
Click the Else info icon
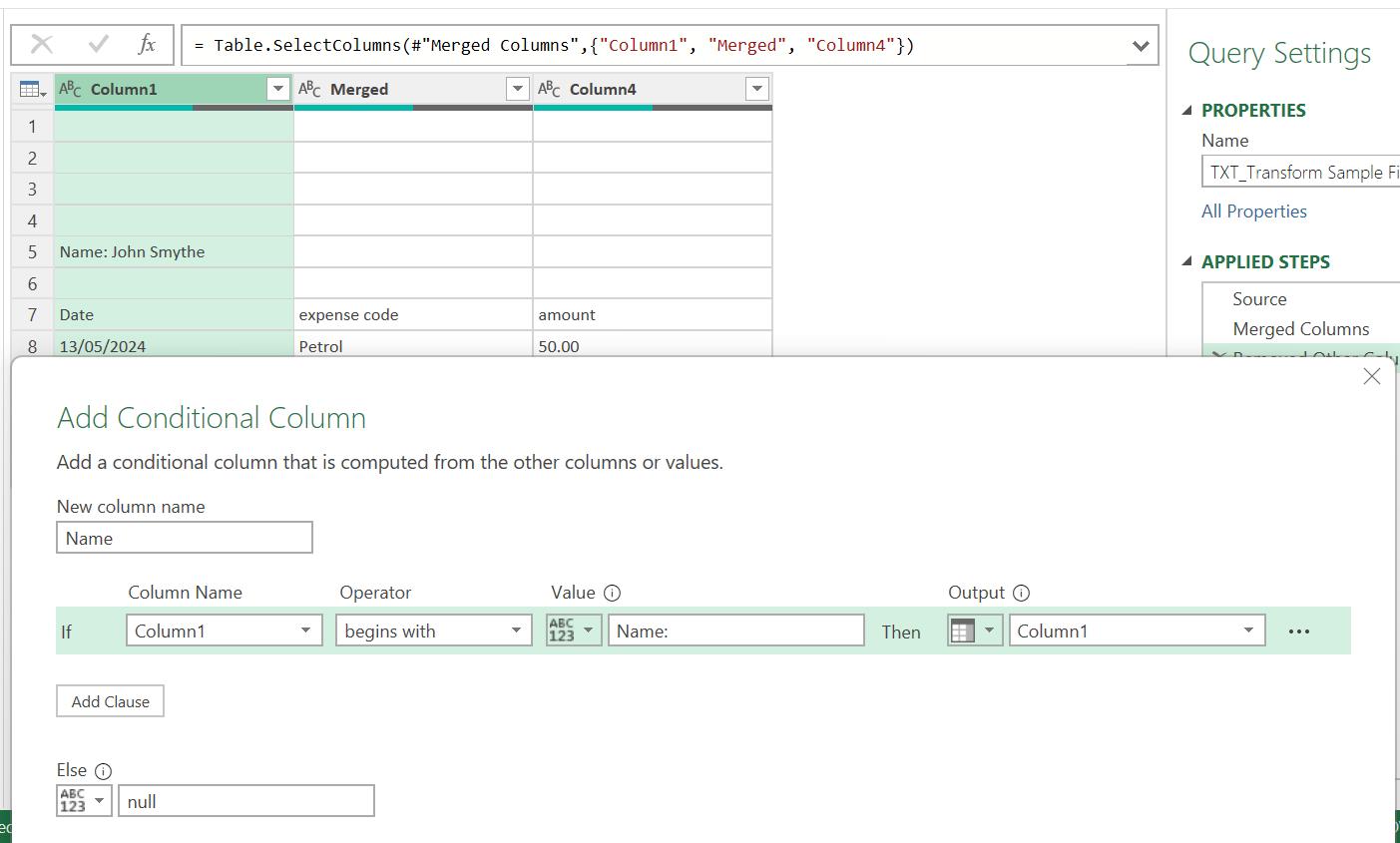click(x=104, y=771)
